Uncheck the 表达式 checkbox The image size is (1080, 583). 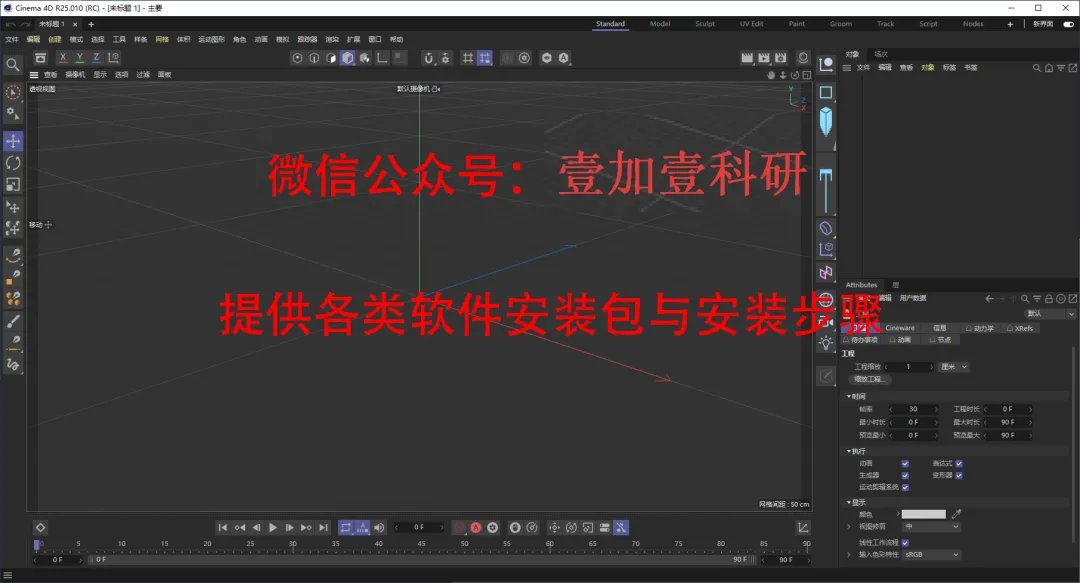coord(959,464)
